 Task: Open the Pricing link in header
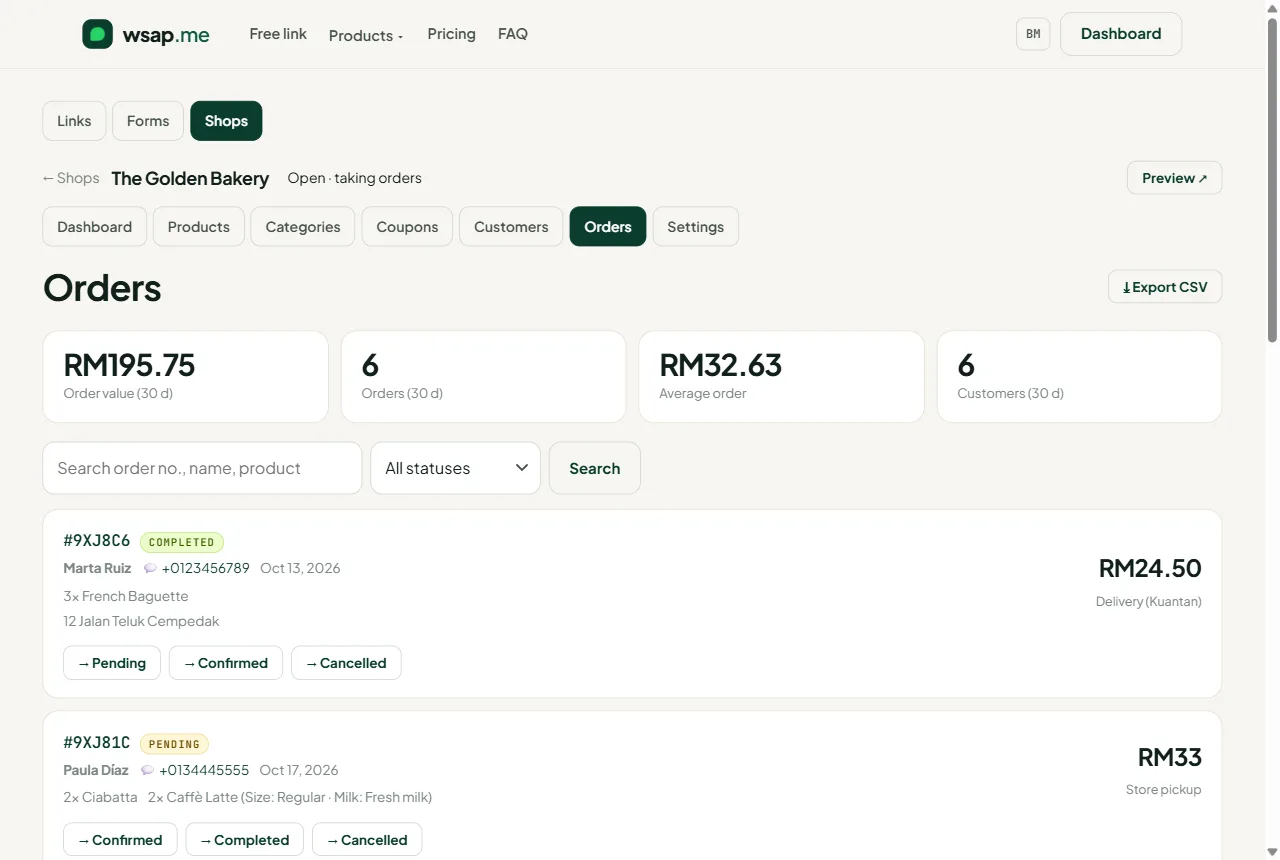click(x=451, y=34)
